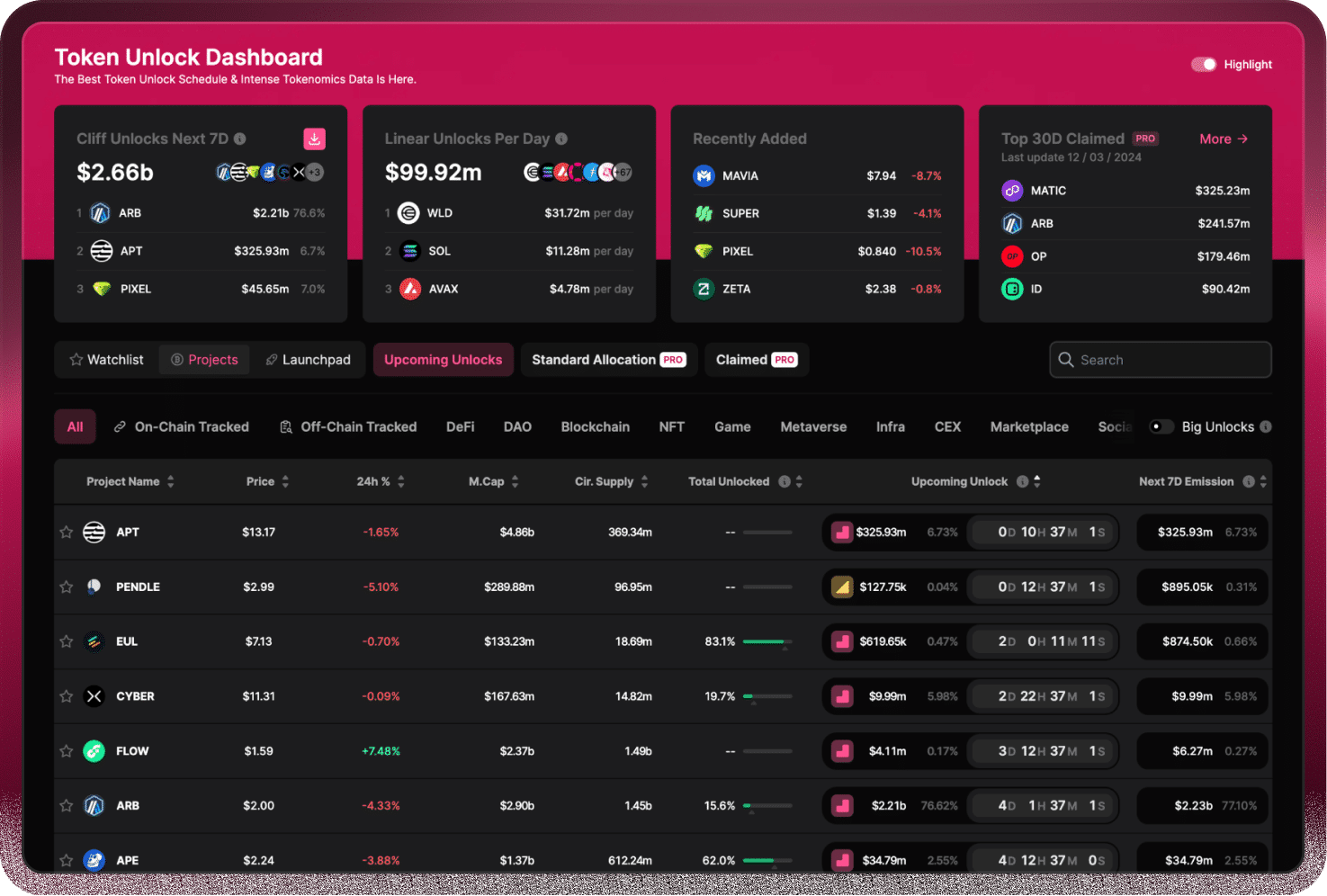This screenshot has width=1327, height=896.
Task: Click the MATIC logo in Top 30D Claimed
Action: (x=1012, y=191)
